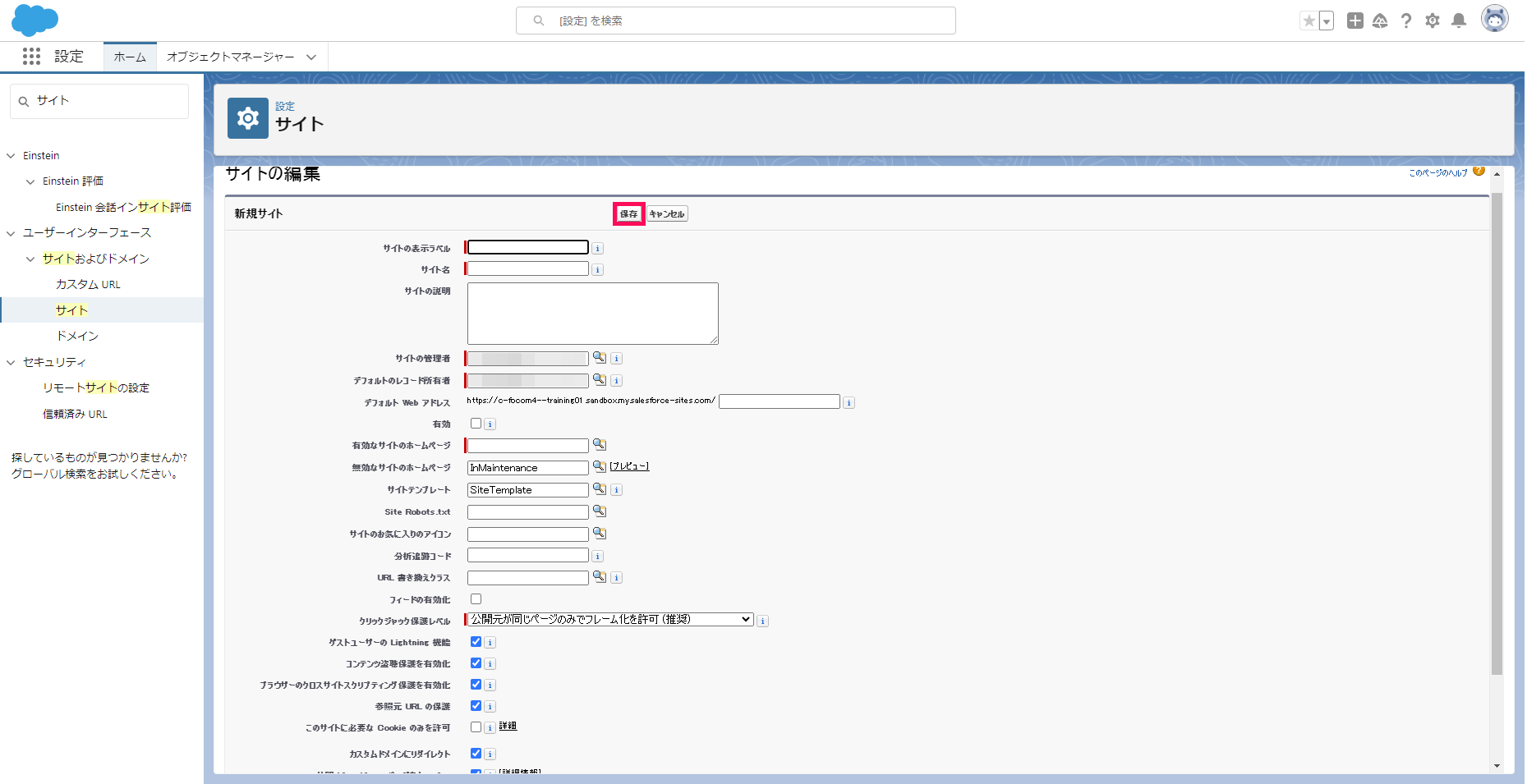
Task: Open lookup for サイトの管理者 field
Action: tap(600, 358)
